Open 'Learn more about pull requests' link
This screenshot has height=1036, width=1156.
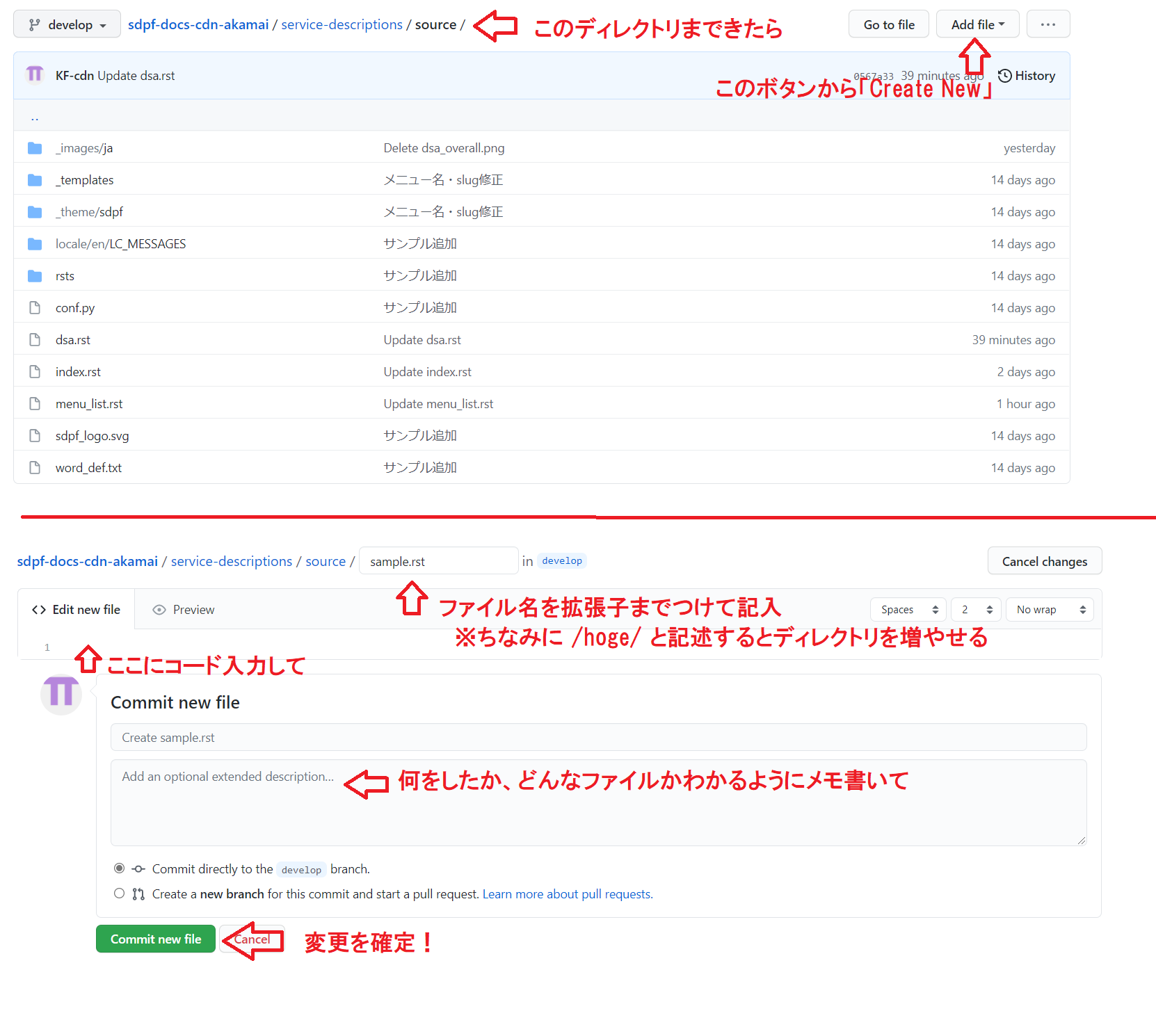point(568,894)
